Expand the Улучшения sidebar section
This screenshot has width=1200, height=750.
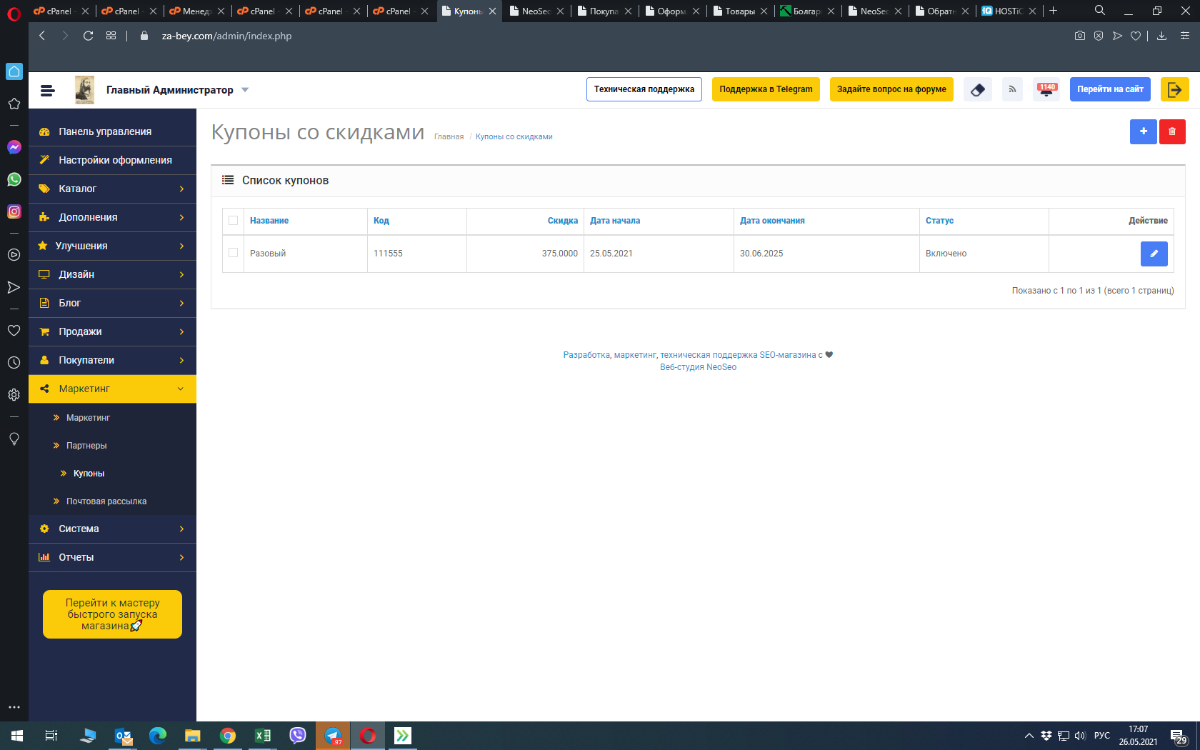pos(112,245)
